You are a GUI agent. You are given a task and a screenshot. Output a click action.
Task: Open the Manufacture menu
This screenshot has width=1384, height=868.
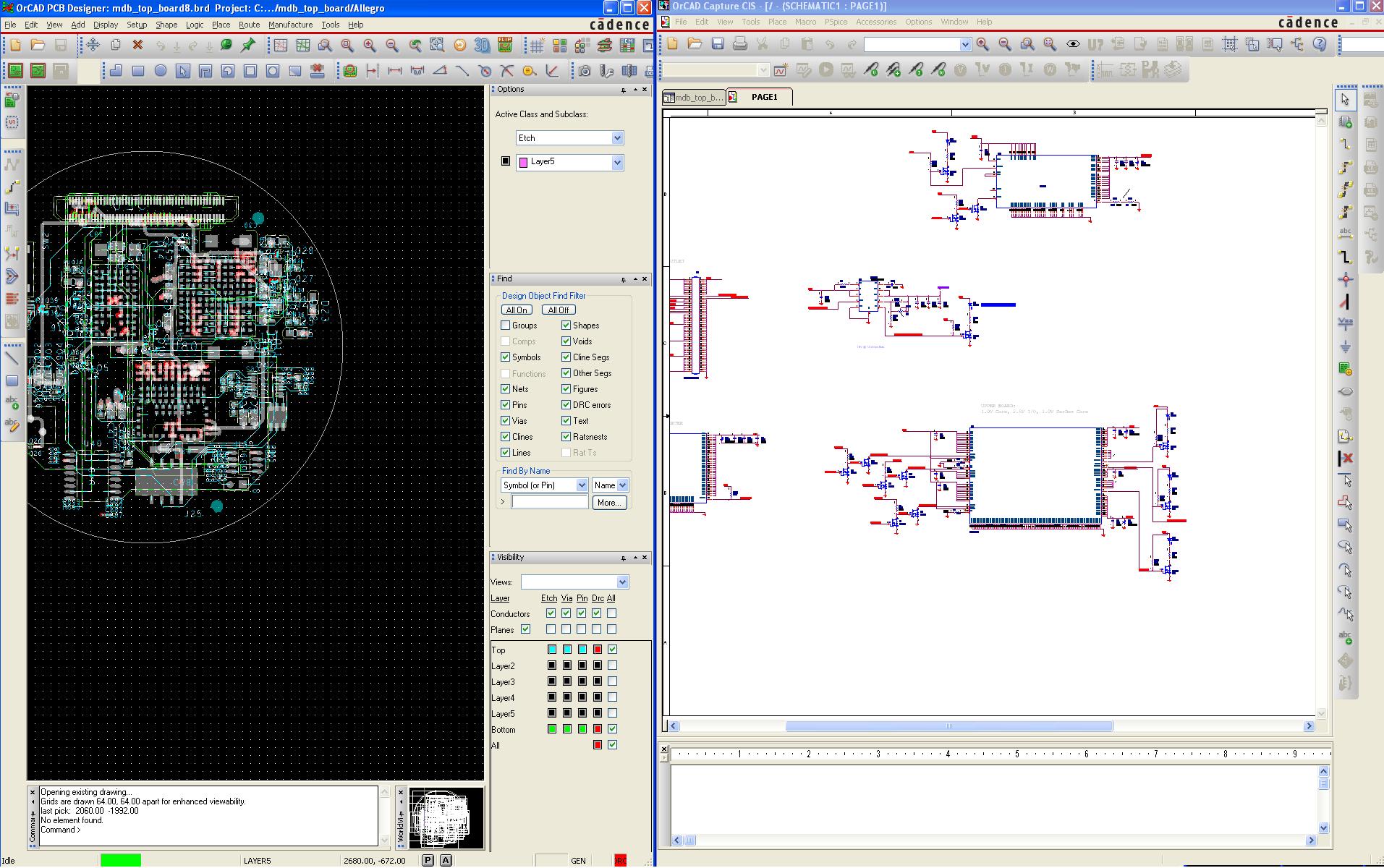(290, 25)
